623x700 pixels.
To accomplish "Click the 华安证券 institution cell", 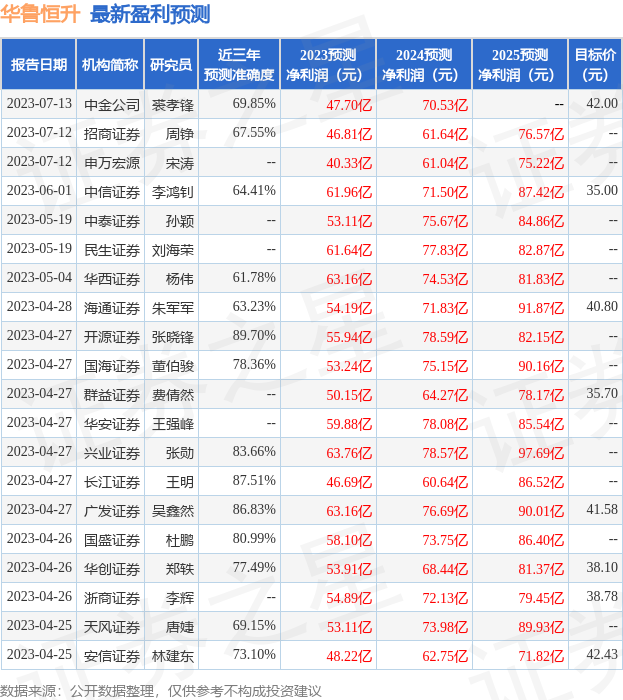I will coord(112,424).
